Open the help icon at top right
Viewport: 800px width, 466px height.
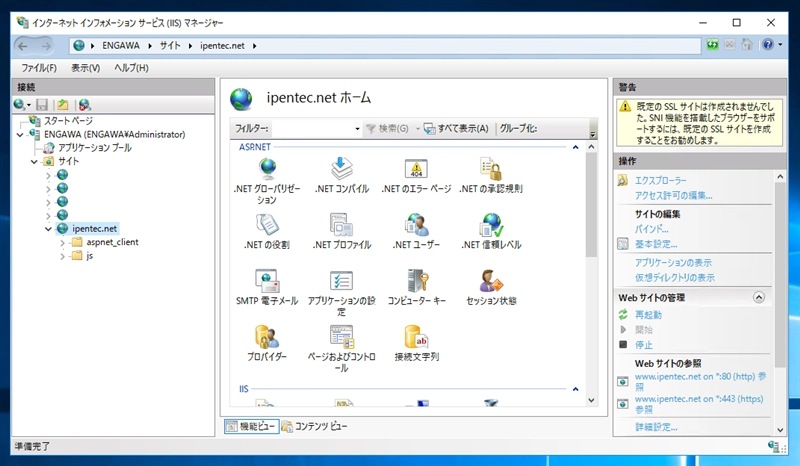768,45
